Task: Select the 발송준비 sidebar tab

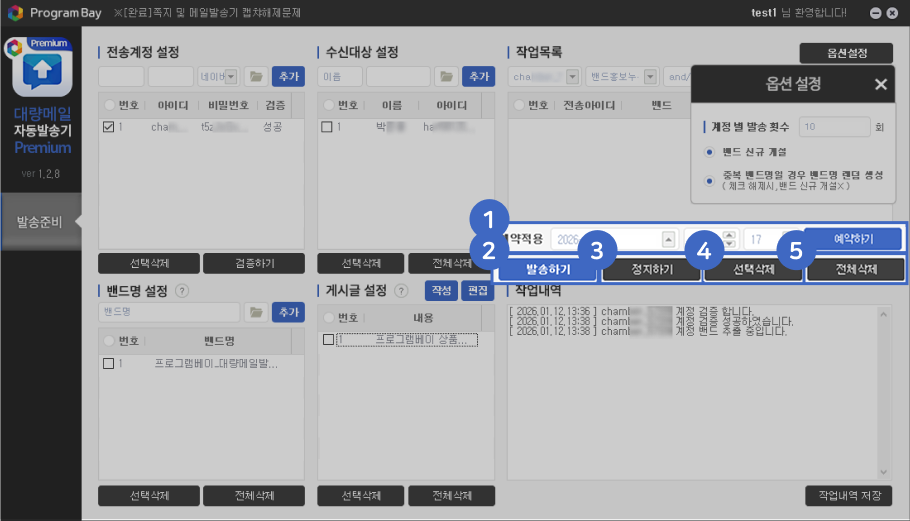Action: 40,221
